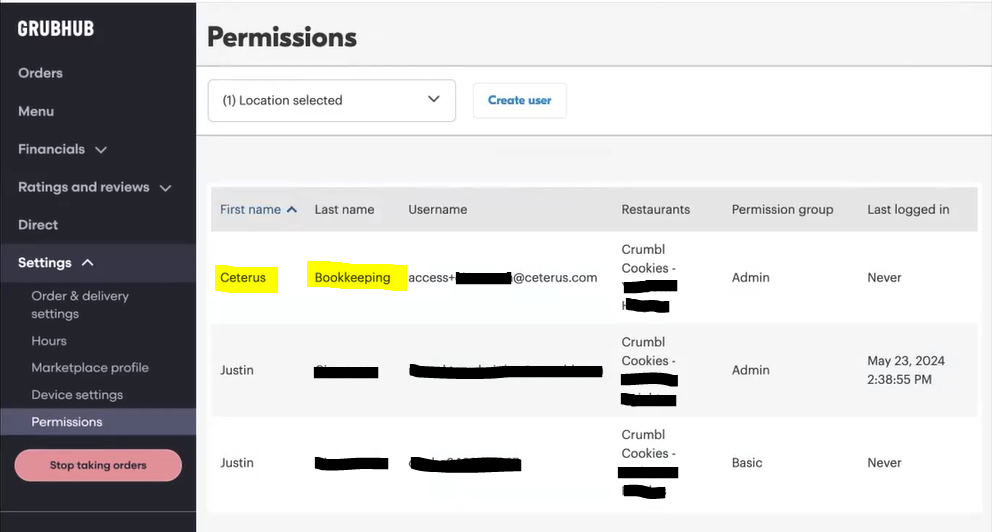Click the Username column header

click(x=437, y=209)
